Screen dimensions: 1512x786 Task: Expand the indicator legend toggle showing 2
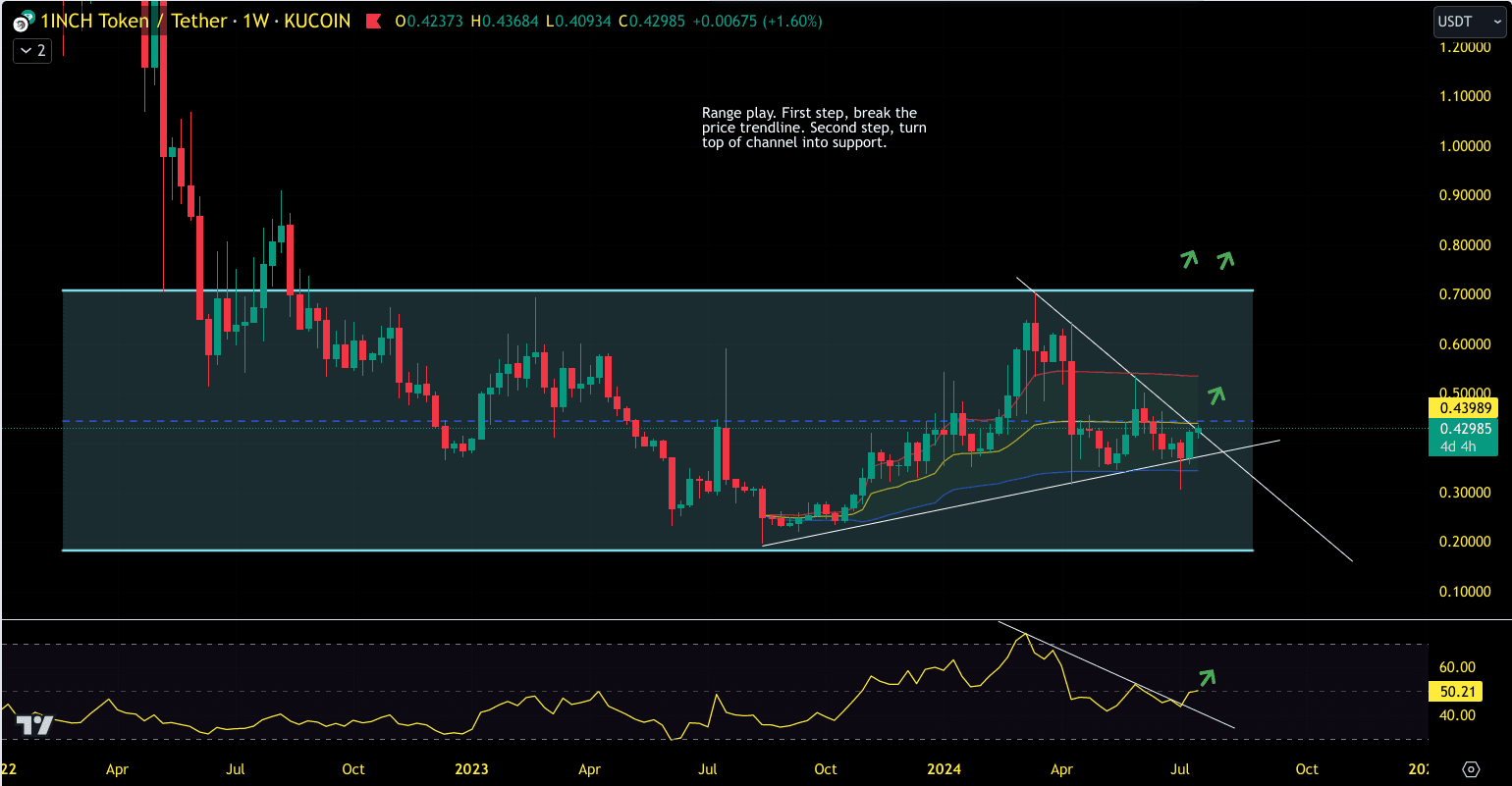point(32,50)
